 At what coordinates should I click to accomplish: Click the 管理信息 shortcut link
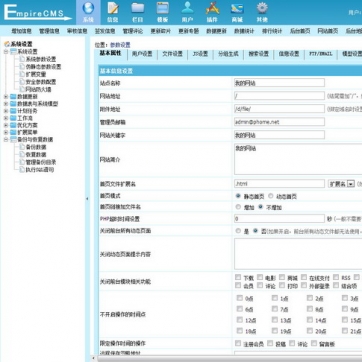pyautogui.click(x=49, y=31)
